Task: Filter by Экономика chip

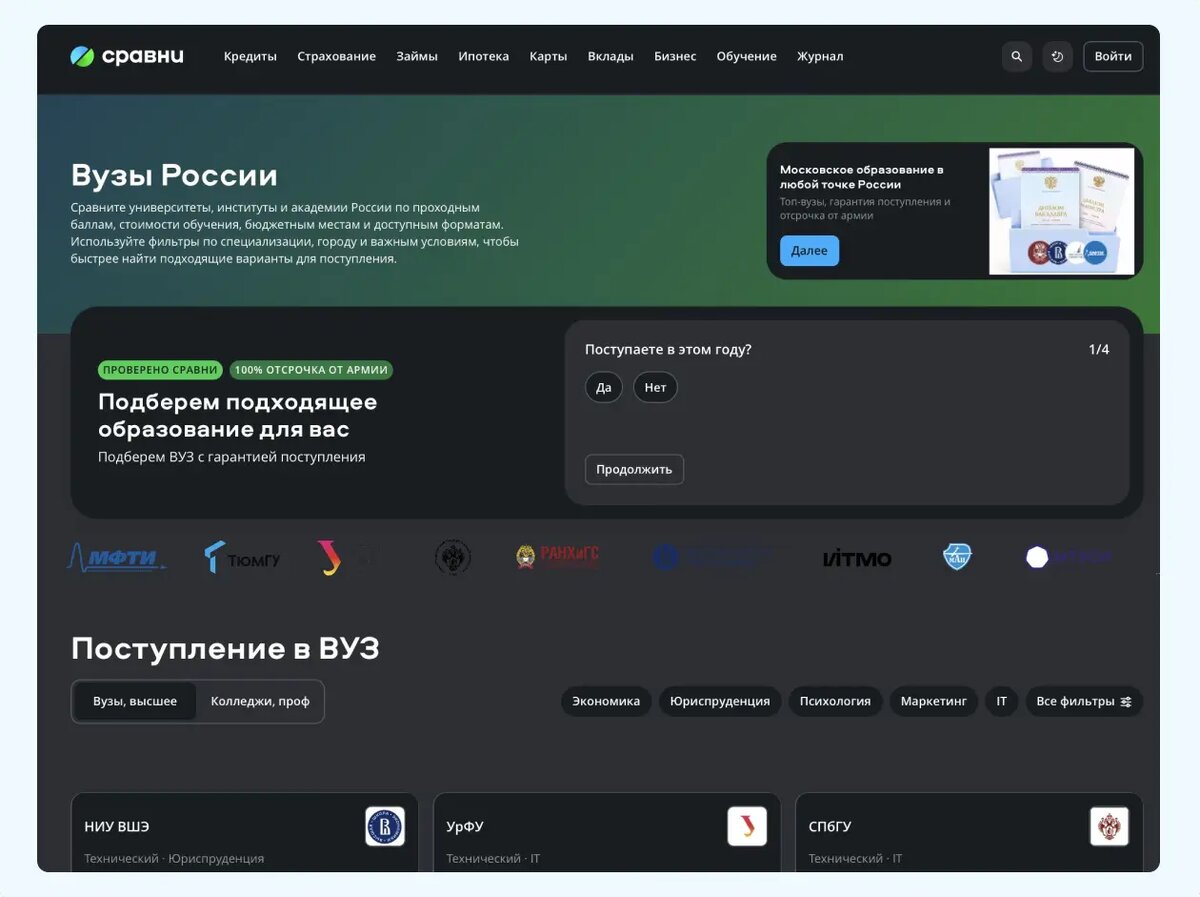Action: pos(606,701)
